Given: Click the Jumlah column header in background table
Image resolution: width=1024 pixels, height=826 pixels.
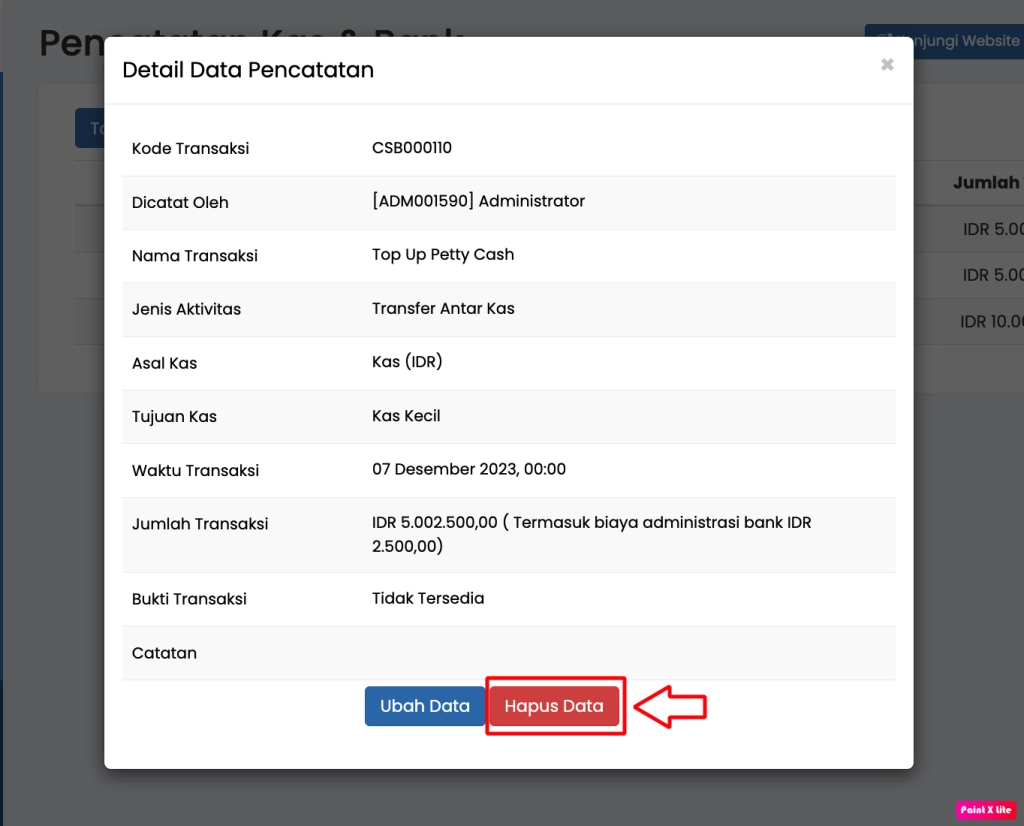Looking at the screenshot, I should (x=986, y=183).
